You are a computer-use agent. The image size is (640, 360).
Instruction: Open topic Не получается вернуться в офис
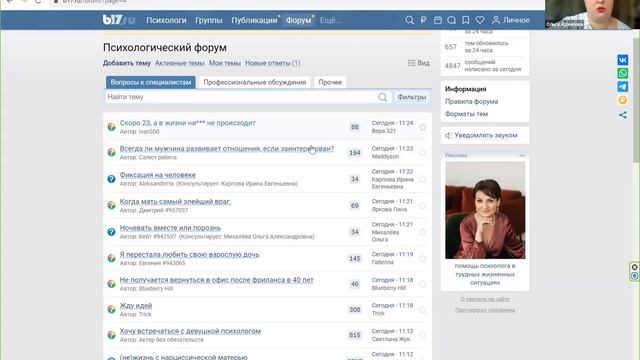pyautogui.click(x=216, y=280)
